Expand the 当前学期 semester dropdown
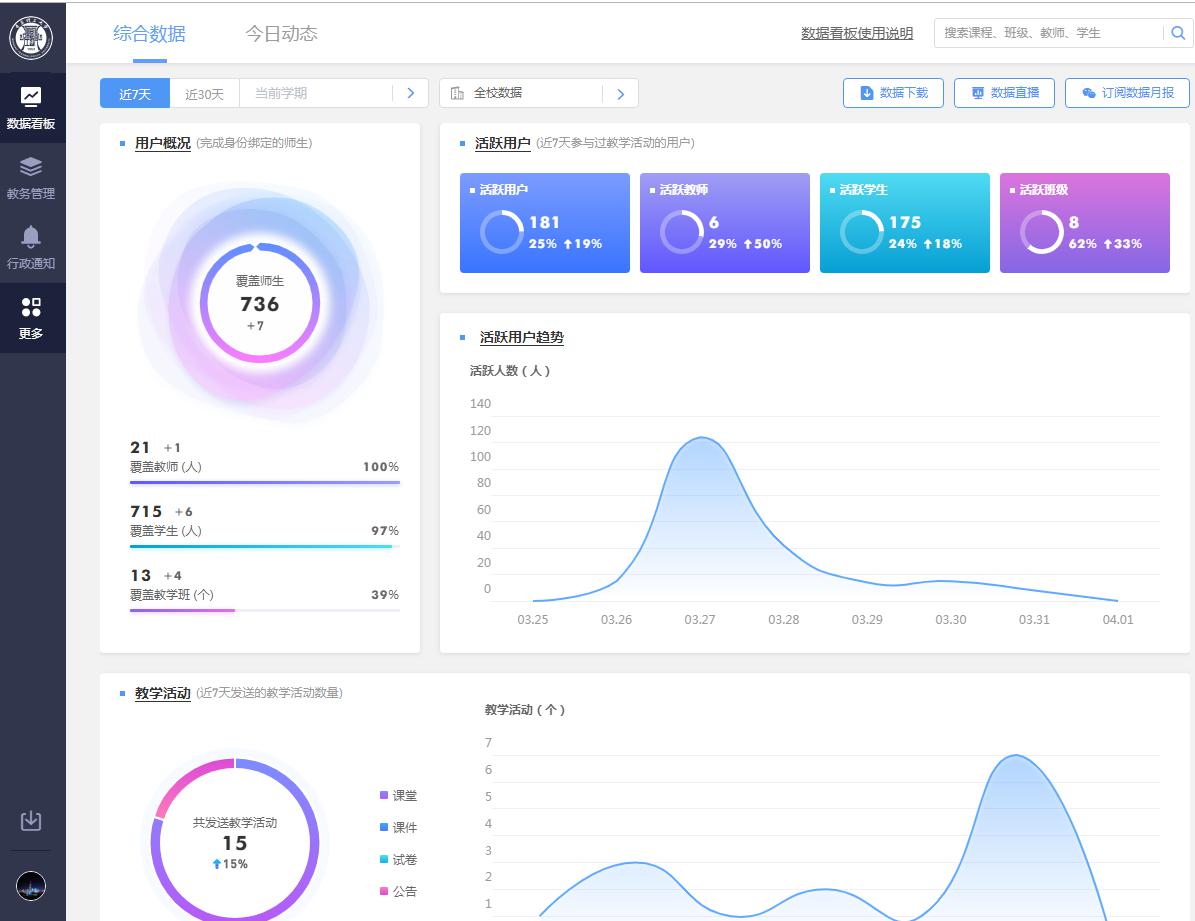 coord(316,93)
